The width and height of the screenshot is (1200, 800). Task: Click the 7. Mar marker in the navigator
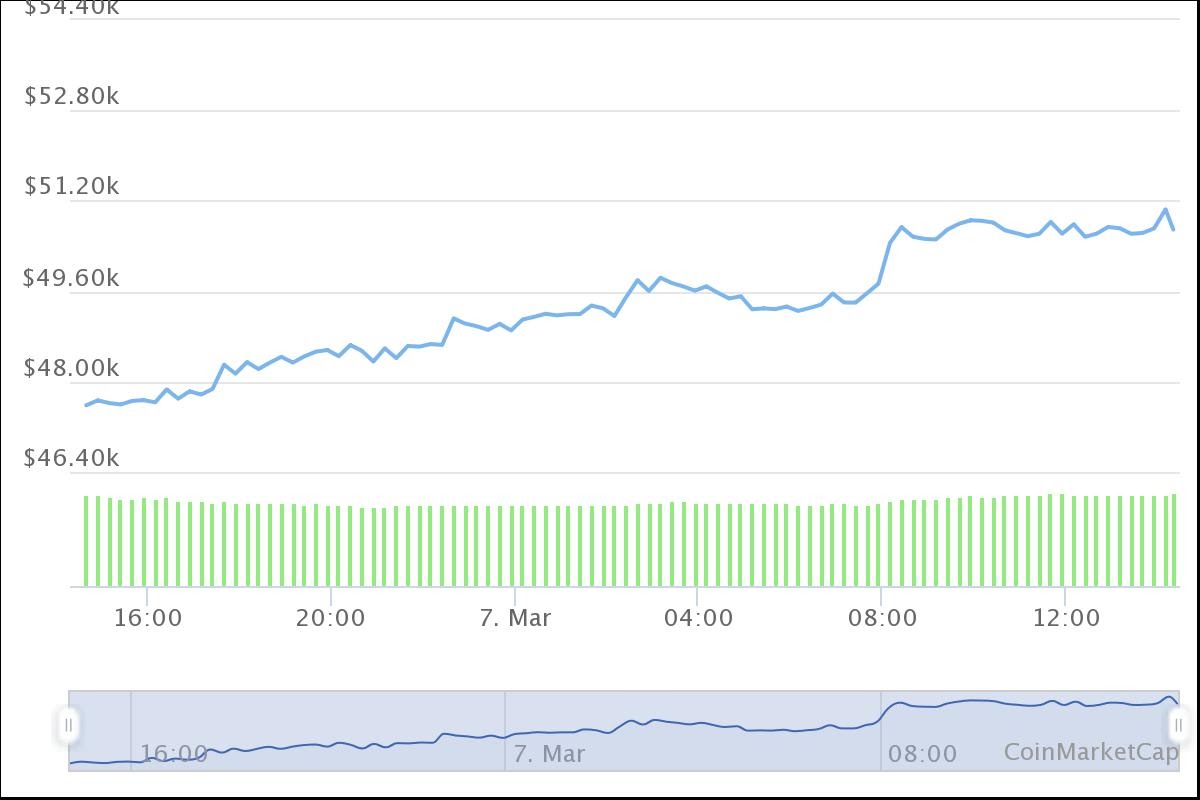(x=548, y=754)
